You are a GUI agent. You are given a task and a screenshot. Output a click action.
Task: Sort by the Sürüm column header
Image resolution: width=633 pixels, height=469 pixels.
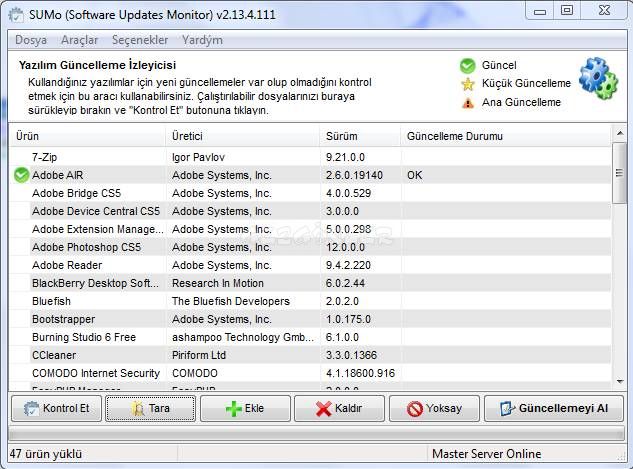click(360, 136)
